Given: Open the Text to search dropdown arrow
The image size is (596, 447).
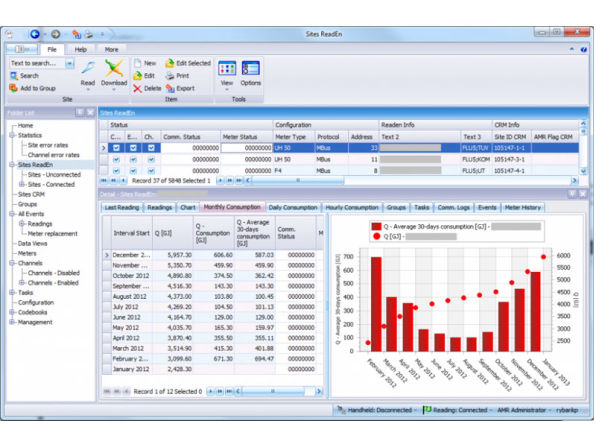Looking at the screenshot, I should 70,63.
